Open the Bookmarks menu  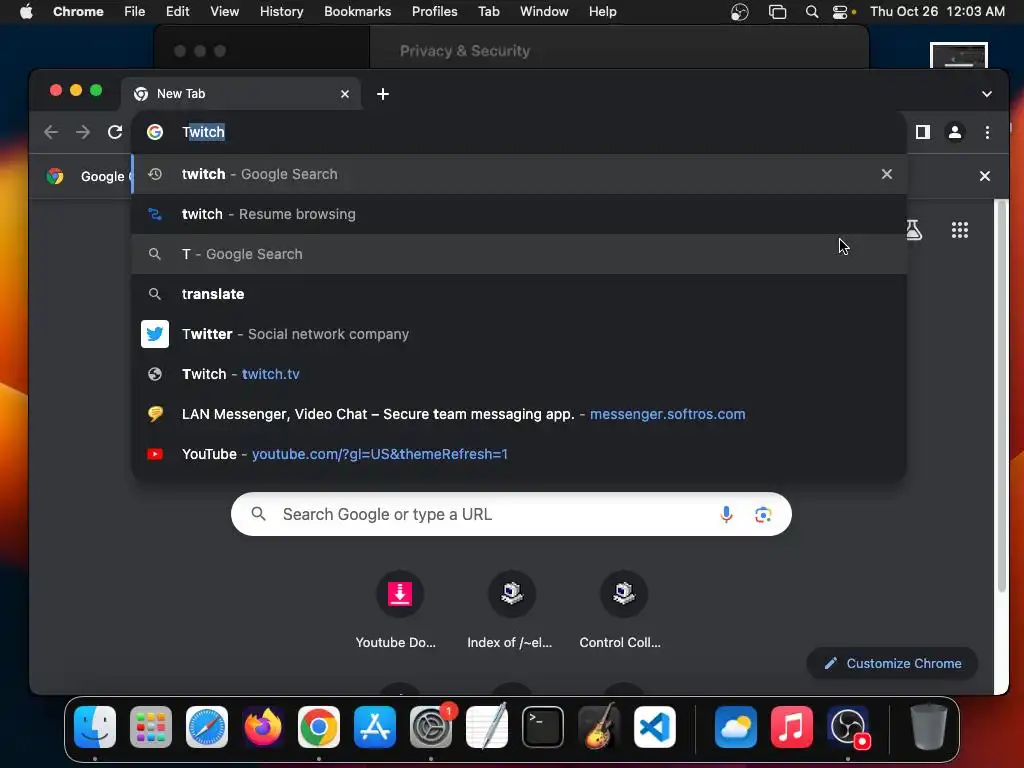[357, 12]
